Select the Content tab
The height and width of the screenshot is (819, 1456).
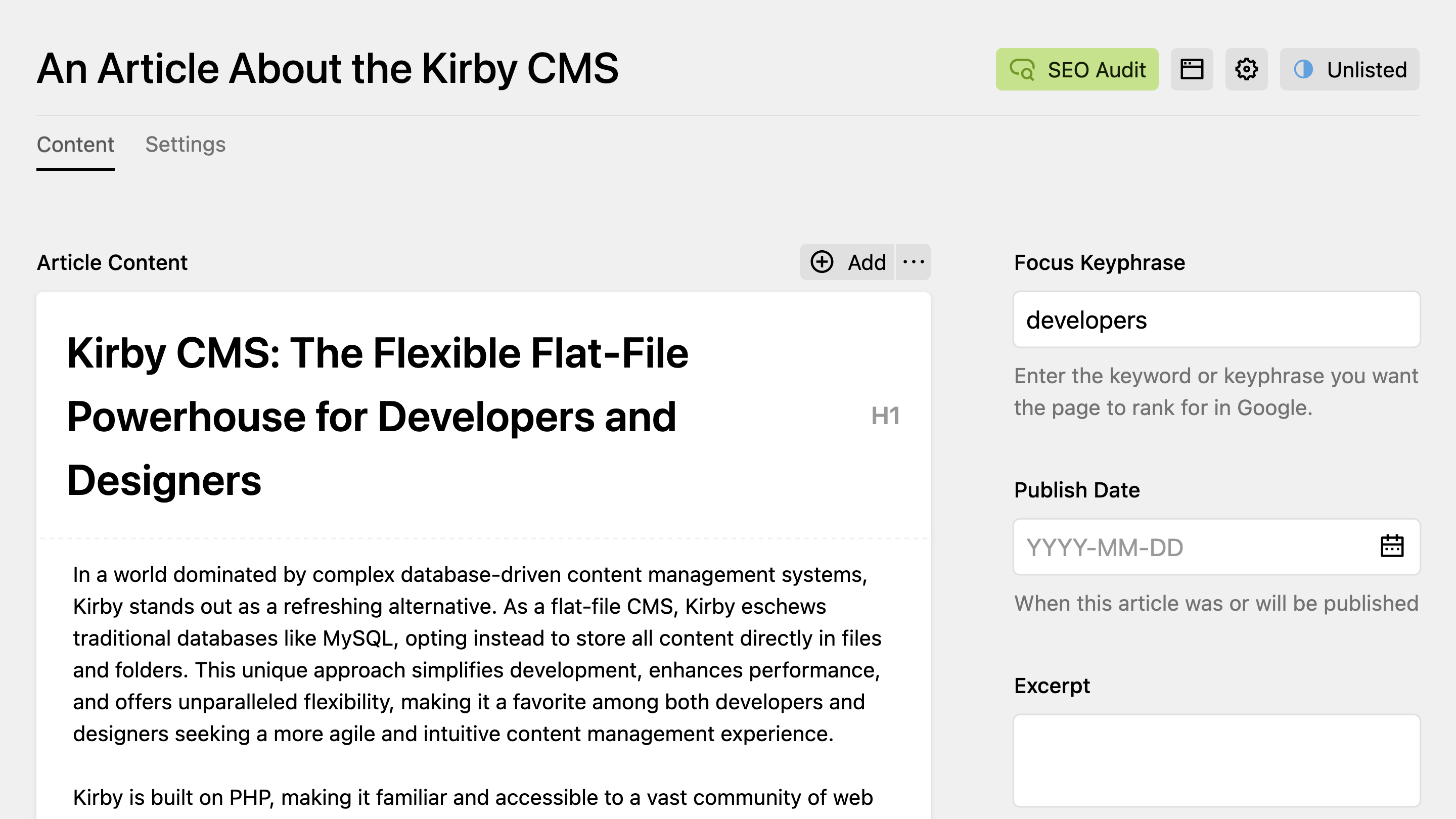[75, 145]
